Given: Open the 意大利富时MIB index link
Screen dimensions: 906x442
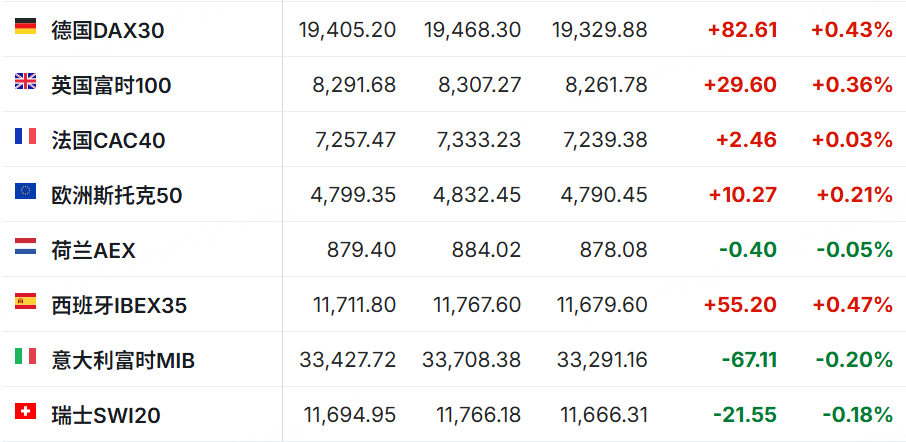Looking at the screenshot, I should [123, 360].
